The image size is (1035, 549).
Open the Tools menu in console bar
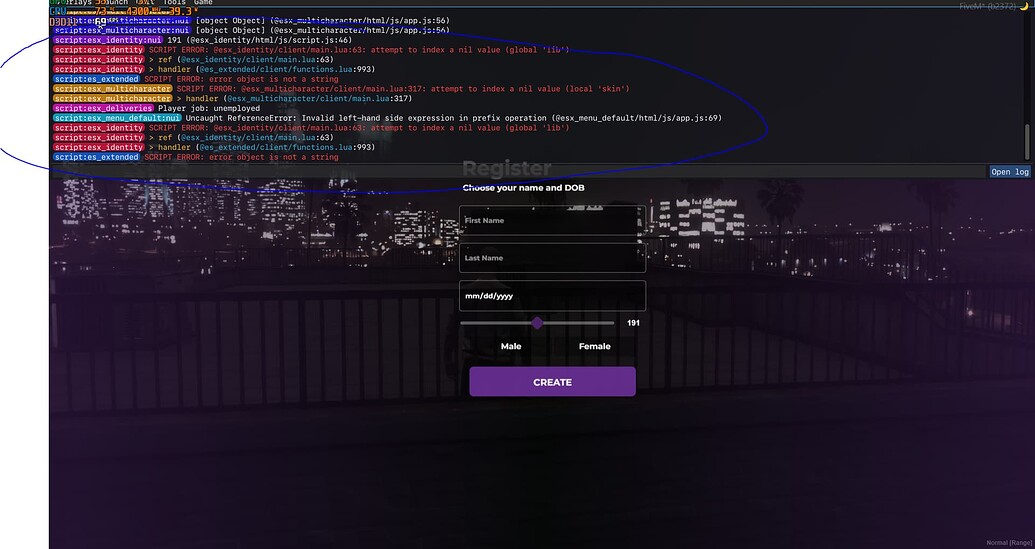(x=174, y=3)
